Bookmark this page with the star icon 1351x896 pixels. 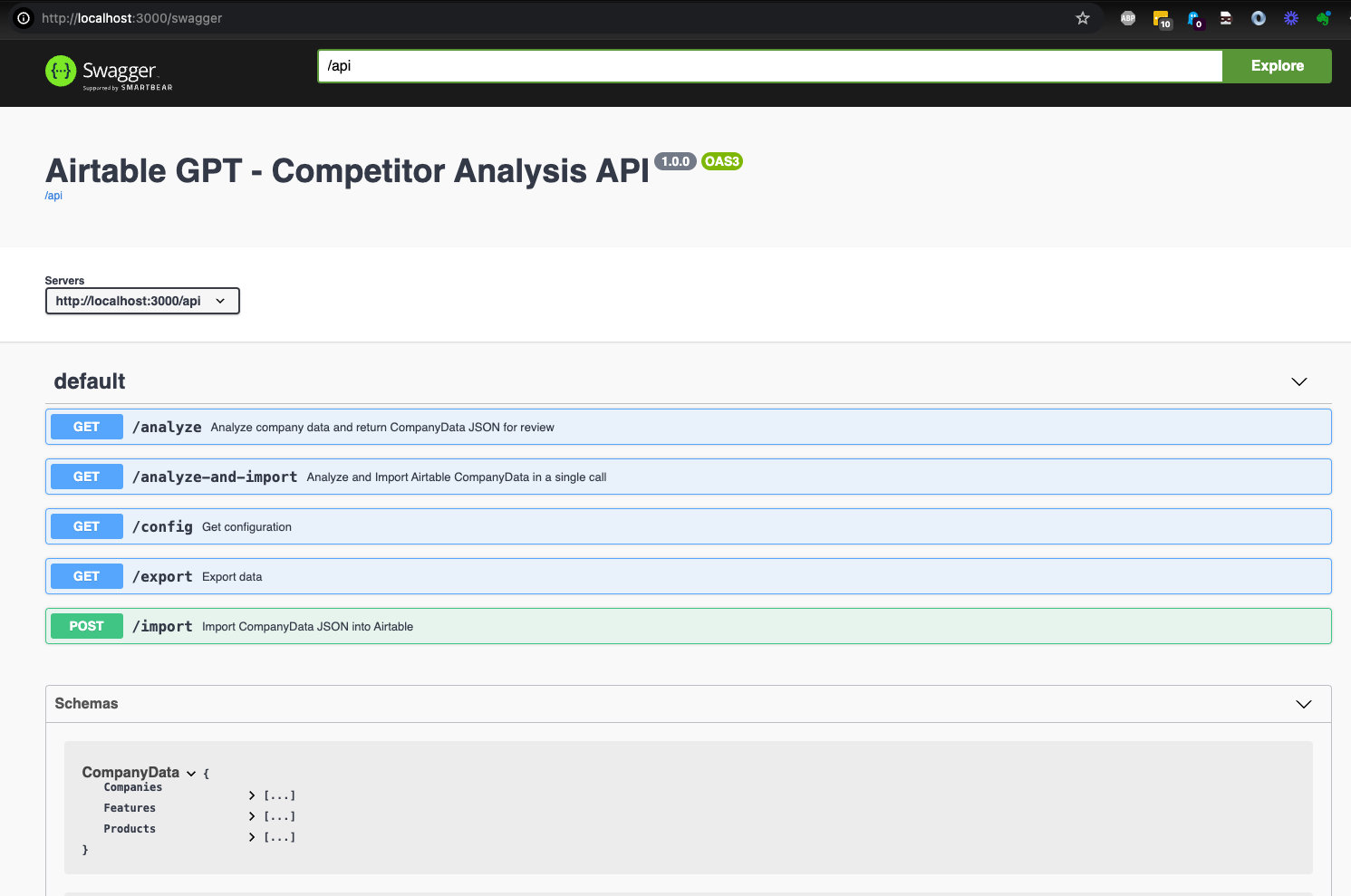click(1082, 18)
